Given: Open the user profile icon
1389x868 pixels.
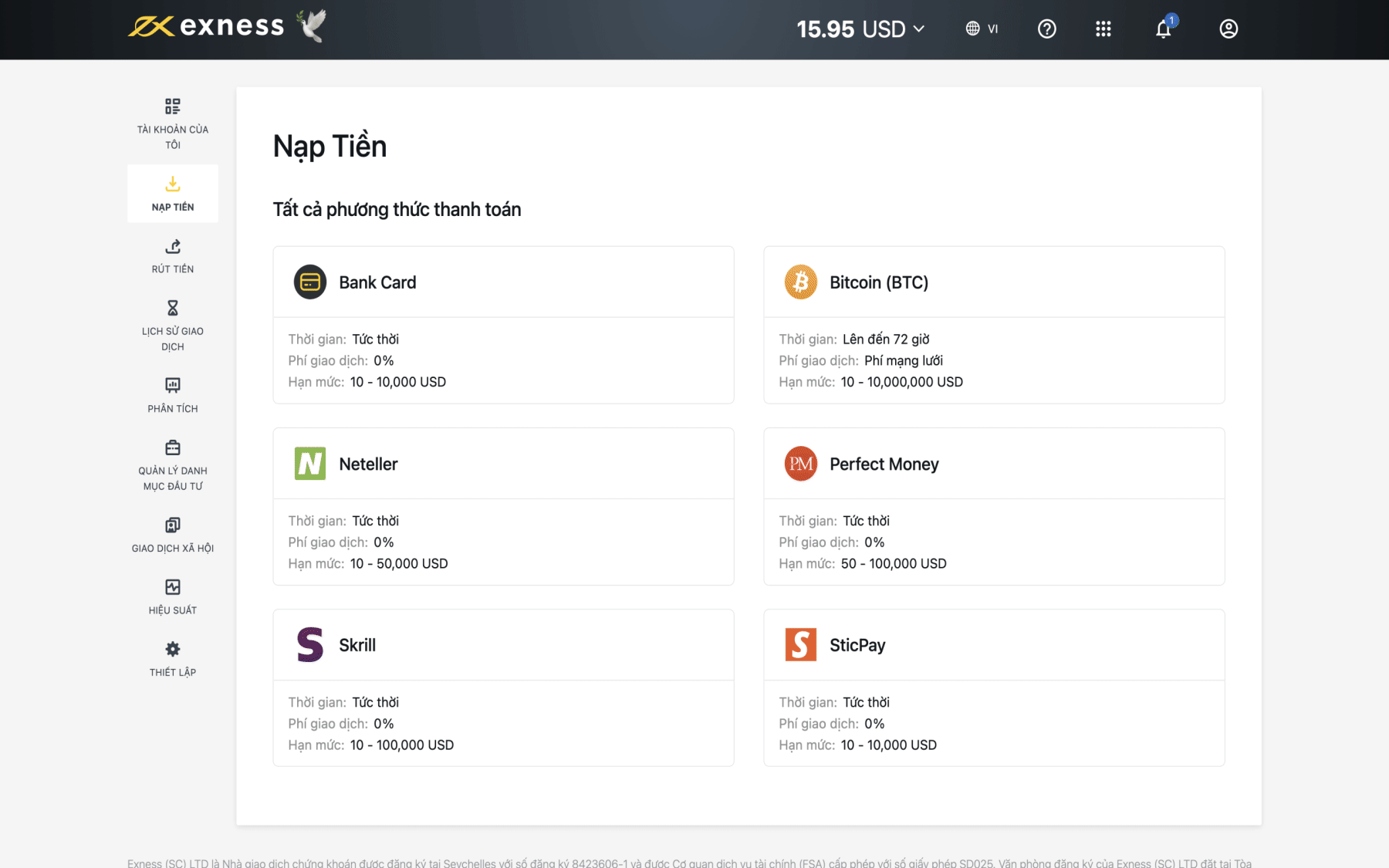Looking at the screenshot, I should pyautogui.click(x=1228, y=29).
